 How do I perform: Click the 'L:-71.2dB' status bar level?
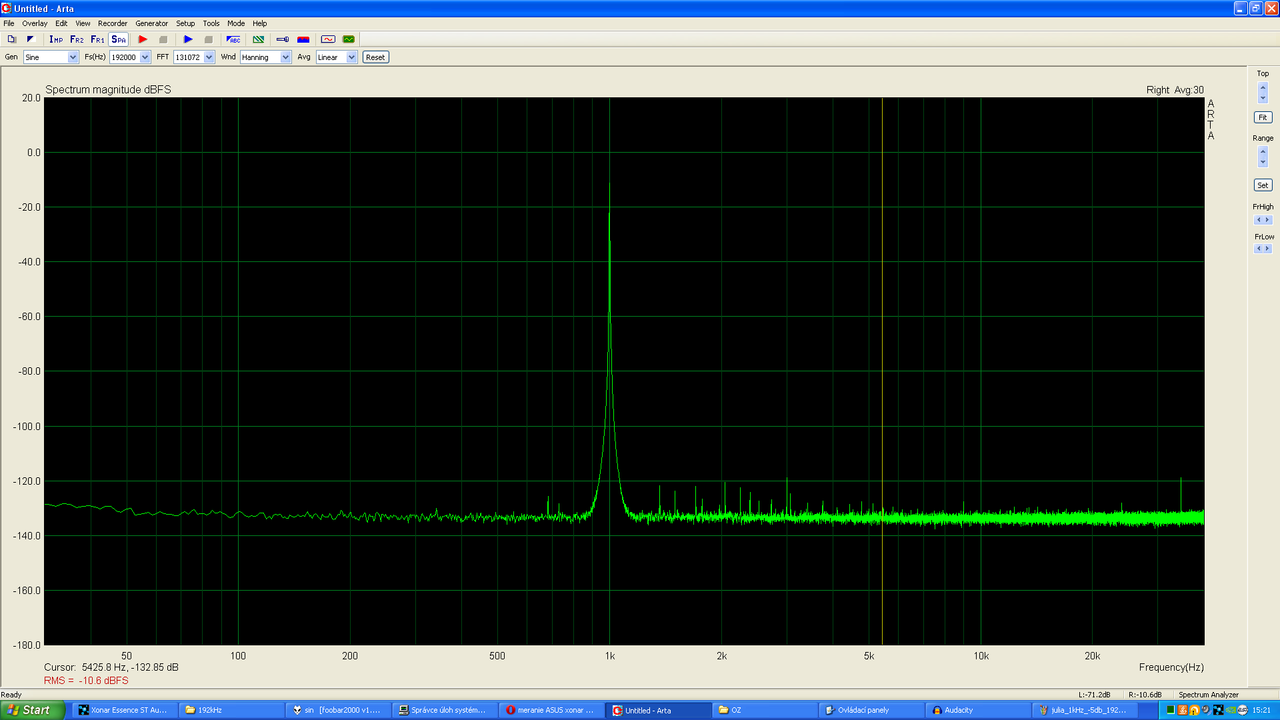point(1095,694)
